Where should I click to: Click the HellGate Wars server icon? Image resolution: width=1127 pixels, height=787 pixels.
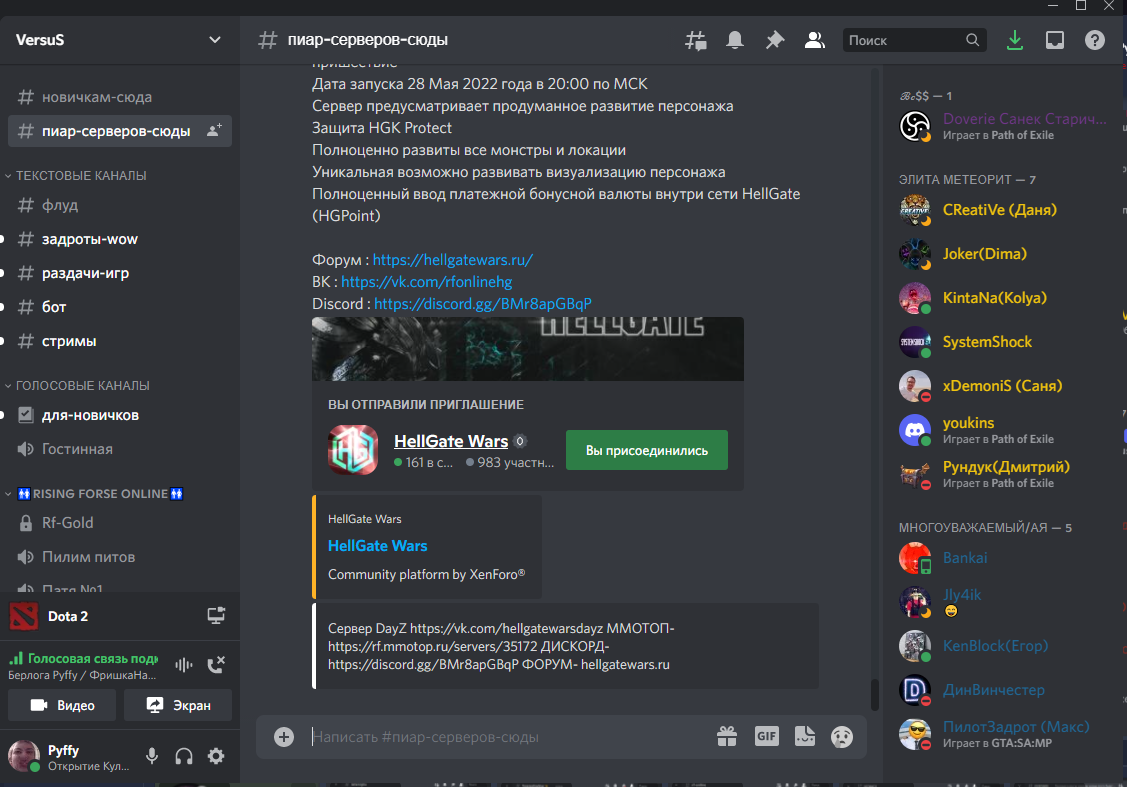pyautogui.click(x=353, y=450)
